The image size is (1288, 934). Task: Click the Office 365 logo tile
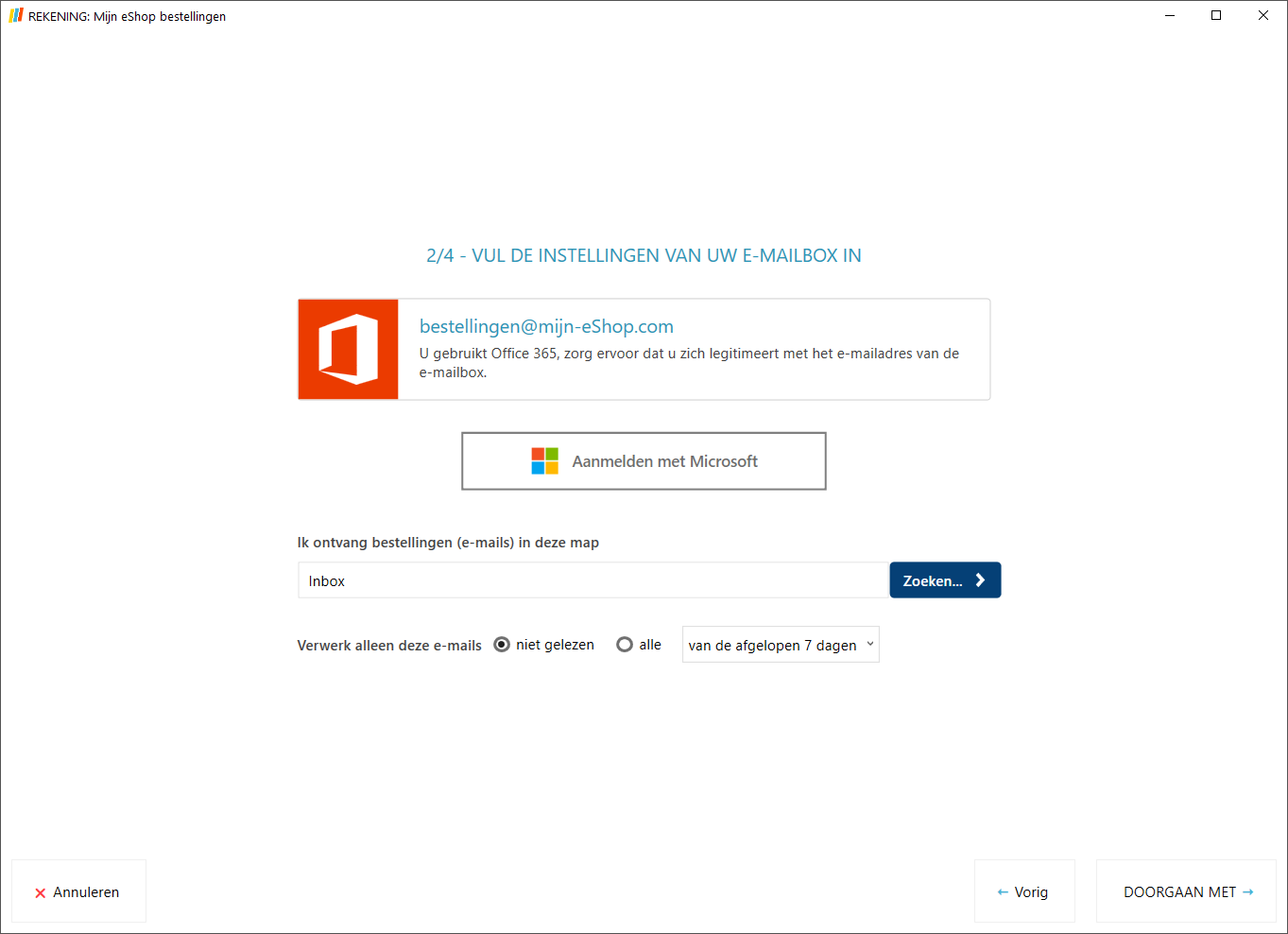[x=348, y=350]
